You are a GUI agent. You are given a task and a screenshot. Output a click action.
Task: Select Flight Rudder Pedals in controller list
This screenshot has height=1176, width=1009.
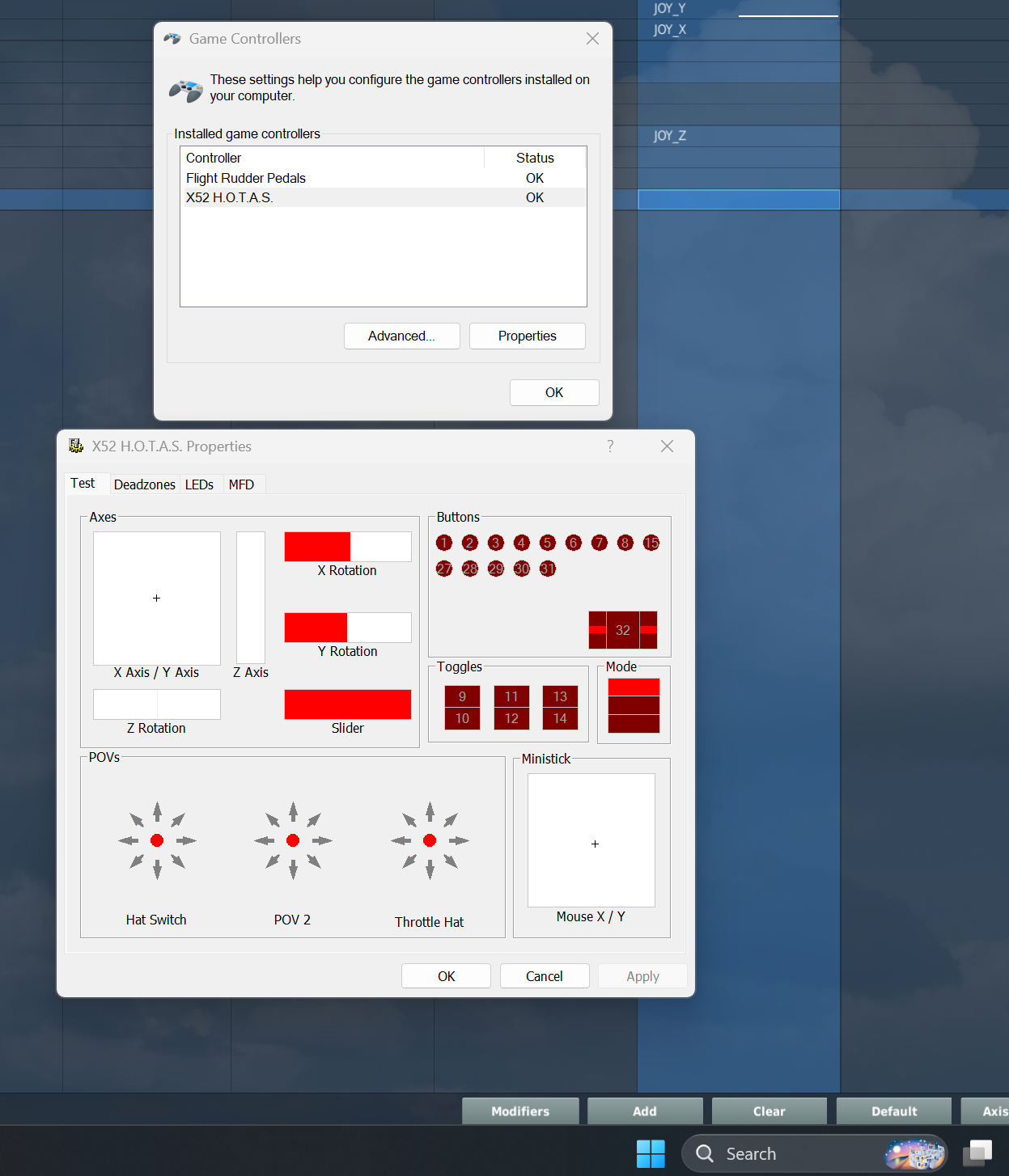pyautogui.click(x=384, y=178)
